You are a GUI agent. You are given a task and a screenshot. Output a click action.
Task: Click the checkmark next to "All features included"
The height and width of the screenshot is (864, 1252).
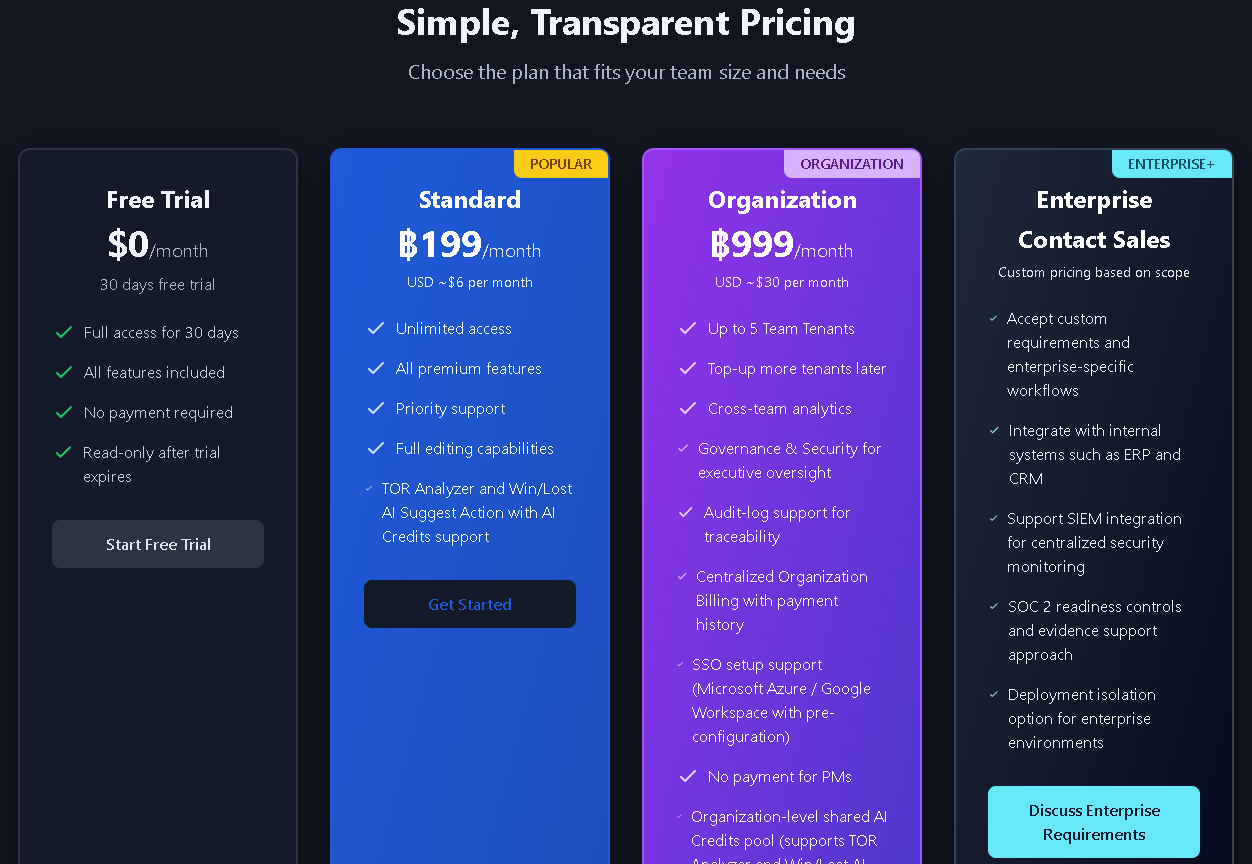[x=64, y=372]
